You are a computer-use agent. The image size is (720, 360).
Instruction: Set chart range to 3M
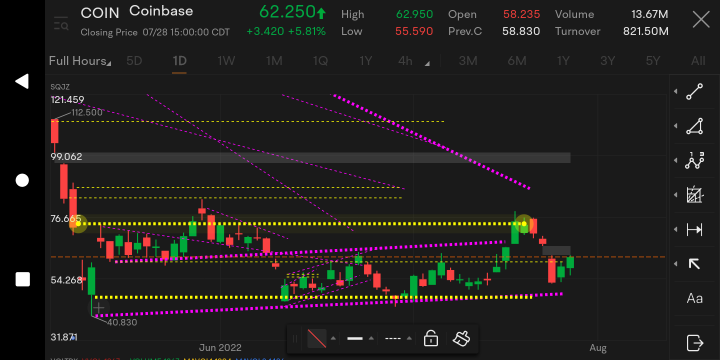468,61
